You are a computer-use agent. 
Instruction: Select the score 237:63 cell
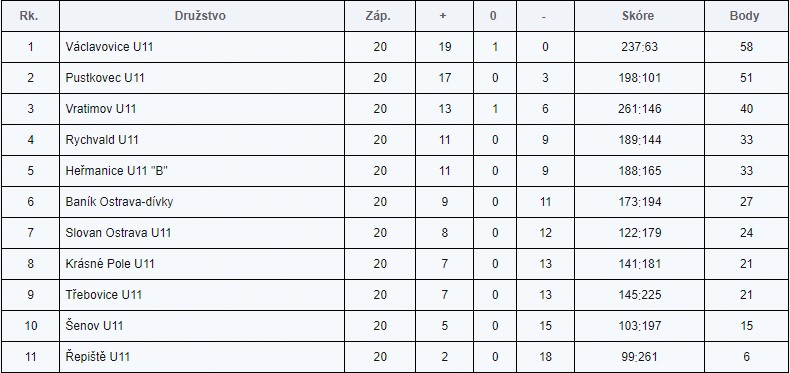pos(639,47)
